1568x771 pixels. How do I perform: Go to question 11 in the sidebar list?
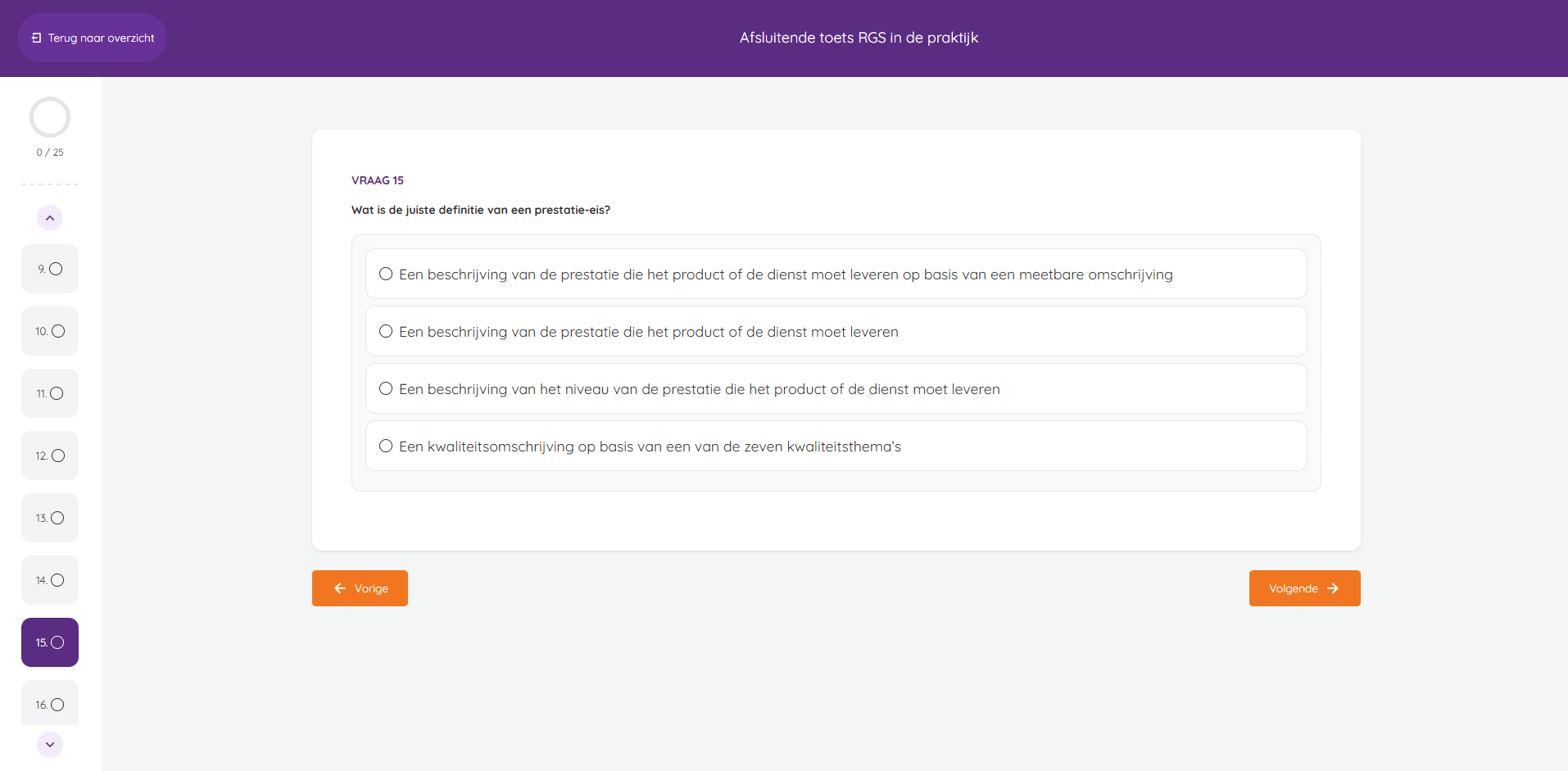click(50, 393)
